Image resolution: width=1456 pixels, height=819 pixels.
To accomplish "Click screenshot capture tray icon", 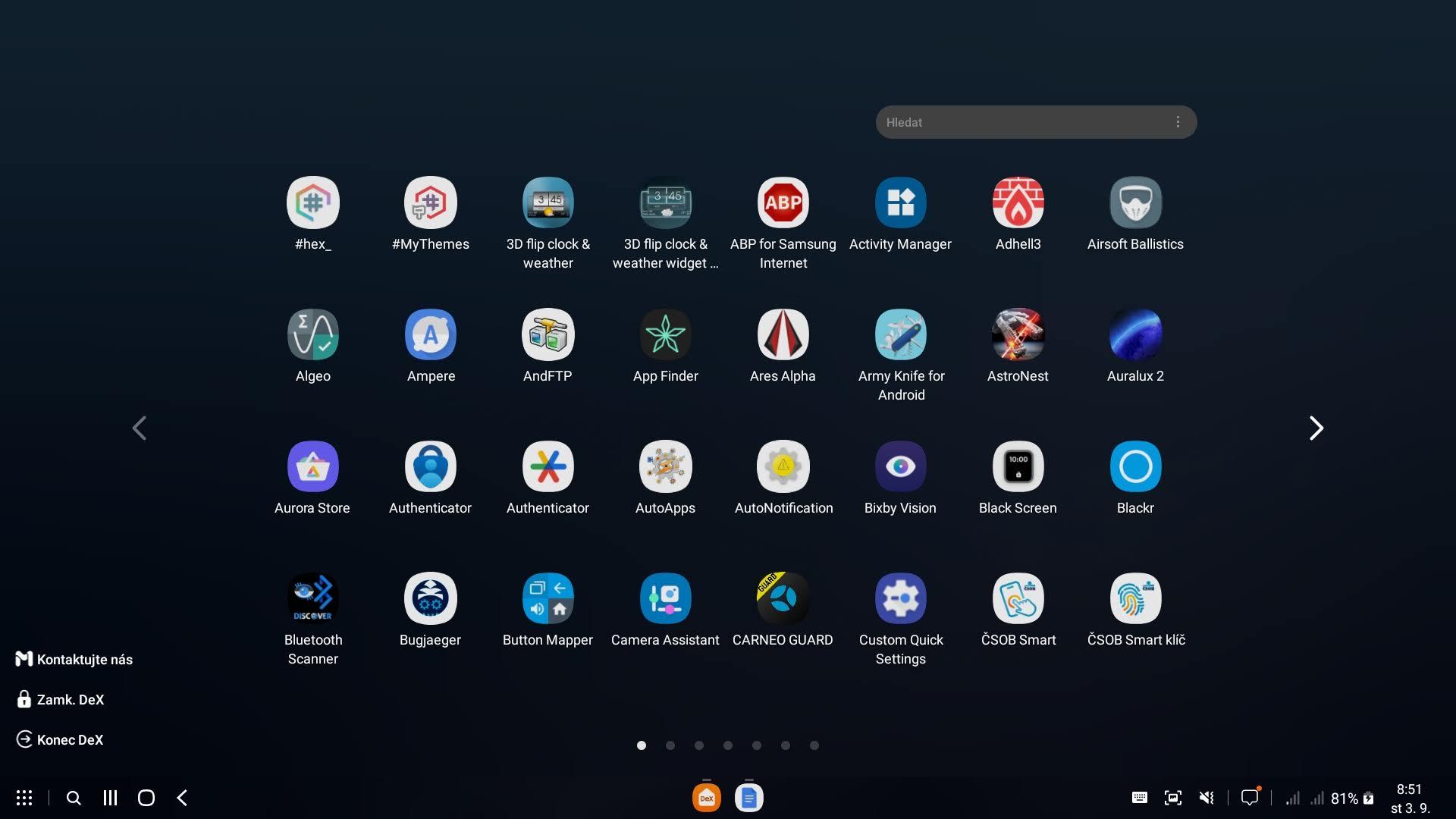I will pos(1173,798).
